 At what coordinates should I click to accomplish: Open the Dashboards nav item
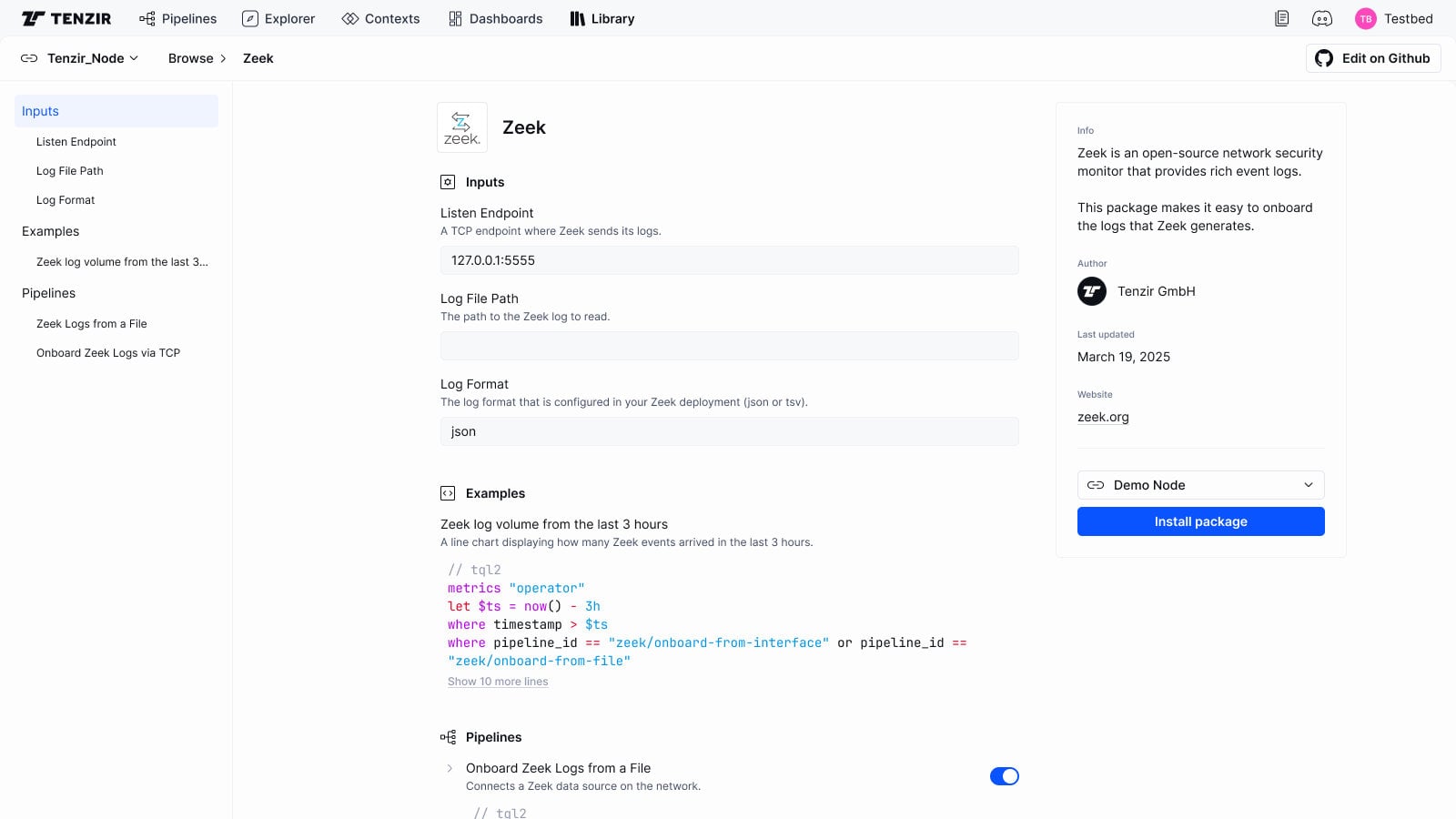[x=495, y=18]
